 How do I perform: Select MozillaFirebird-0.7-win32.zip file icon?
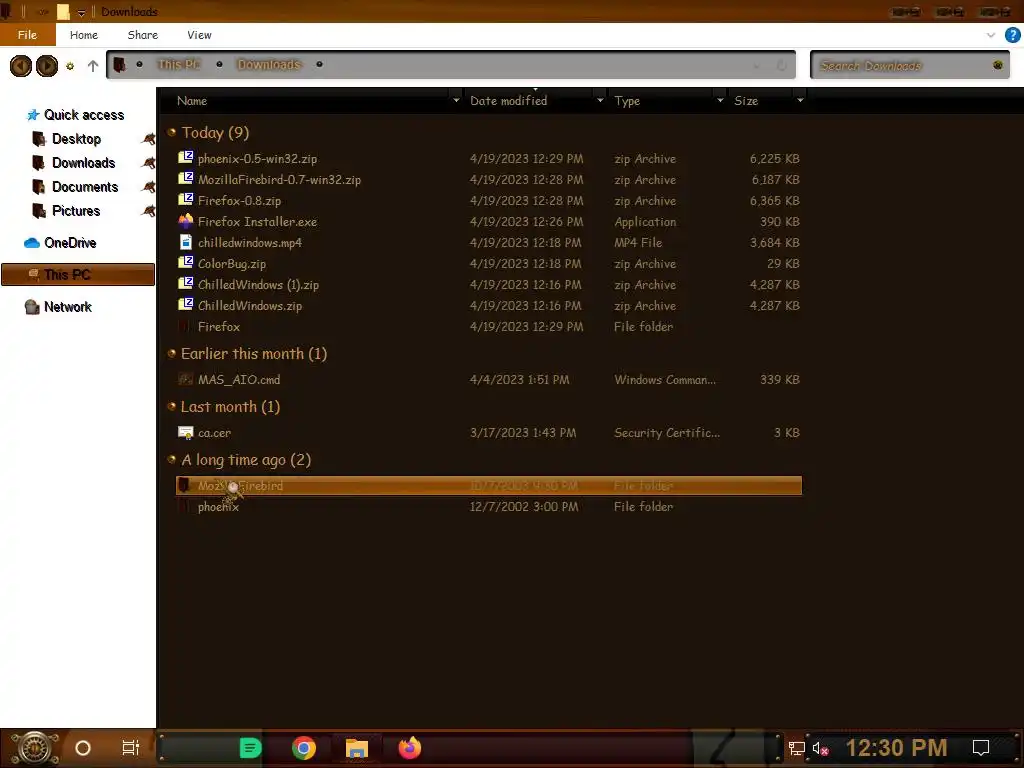tap(186, 178)
